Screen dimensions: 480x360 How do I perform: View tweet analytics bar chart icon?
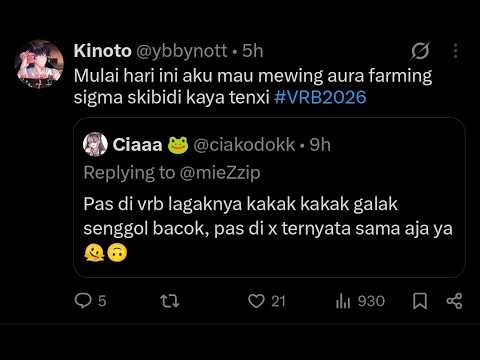[x=343, y=301]
